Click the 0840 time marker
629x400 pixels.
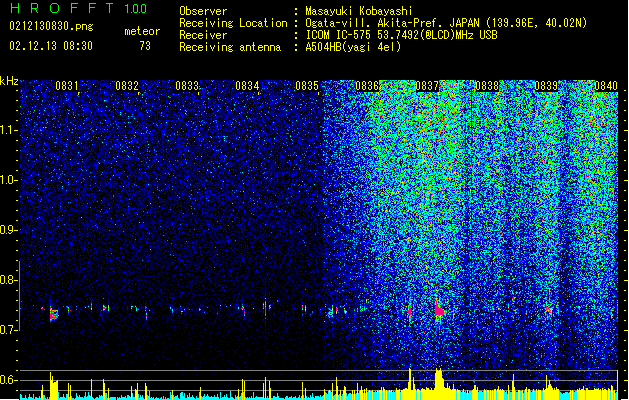point(606,86)
